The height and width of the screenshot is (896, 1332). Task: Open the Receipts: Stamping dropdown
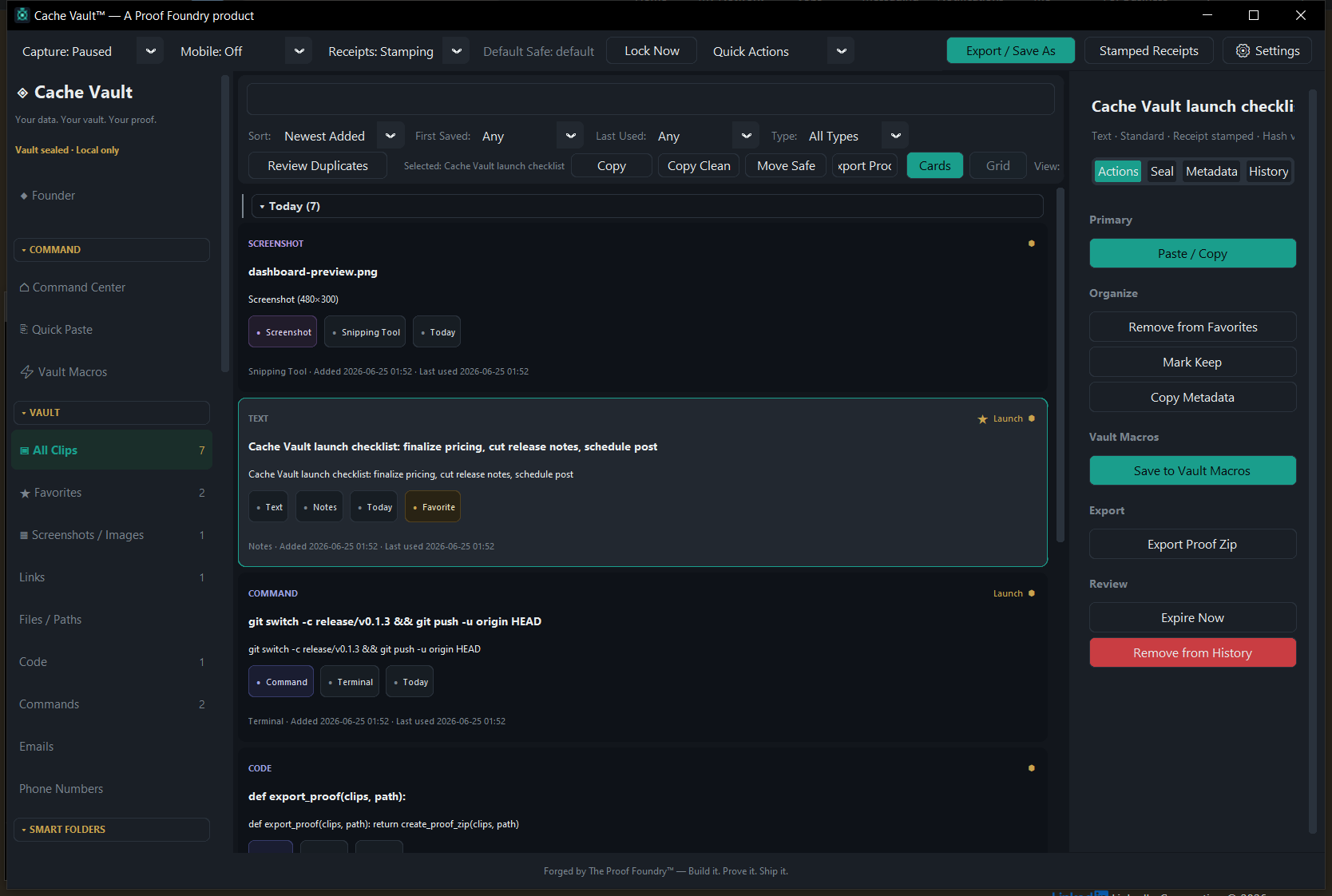click(456, 51)
